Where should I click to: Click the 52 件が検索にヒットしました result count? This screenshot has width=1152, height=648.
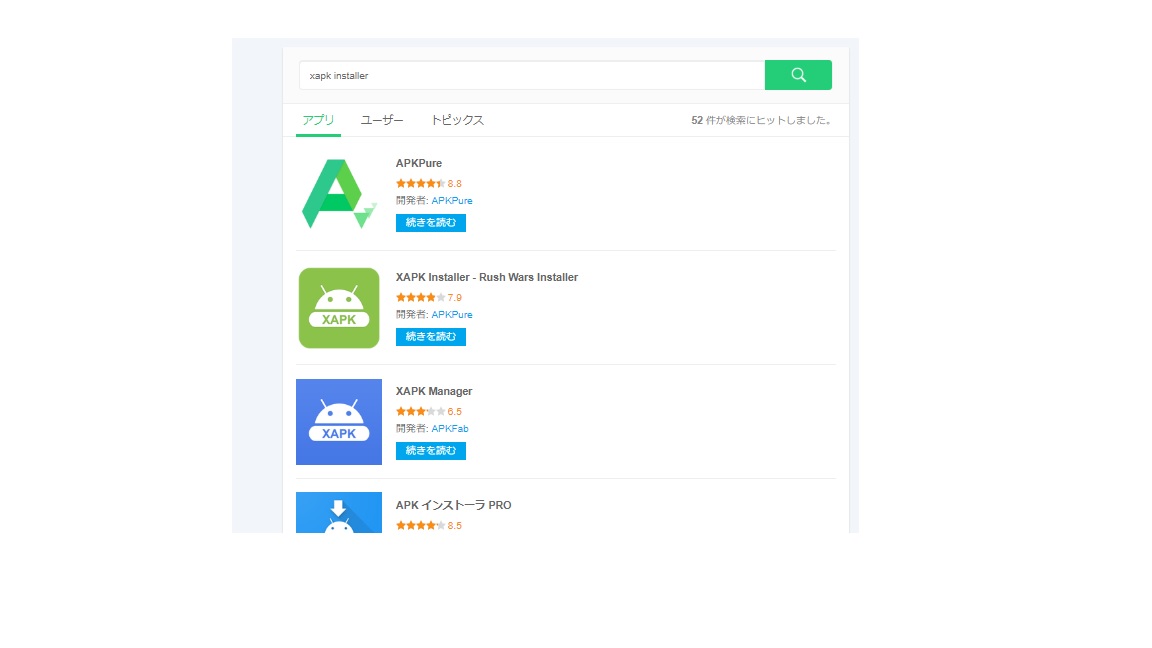(x=763, y=120)
